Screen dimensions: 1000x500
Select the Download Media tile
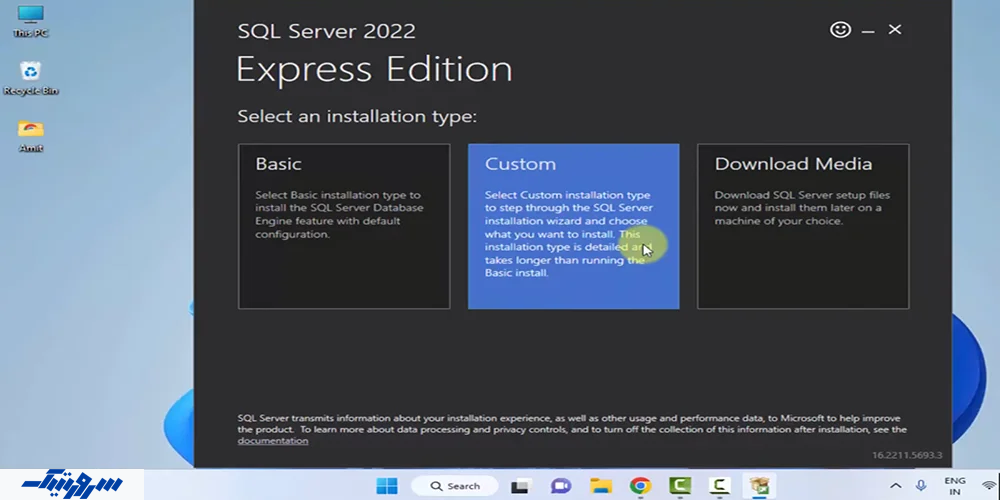click(803, 226)
